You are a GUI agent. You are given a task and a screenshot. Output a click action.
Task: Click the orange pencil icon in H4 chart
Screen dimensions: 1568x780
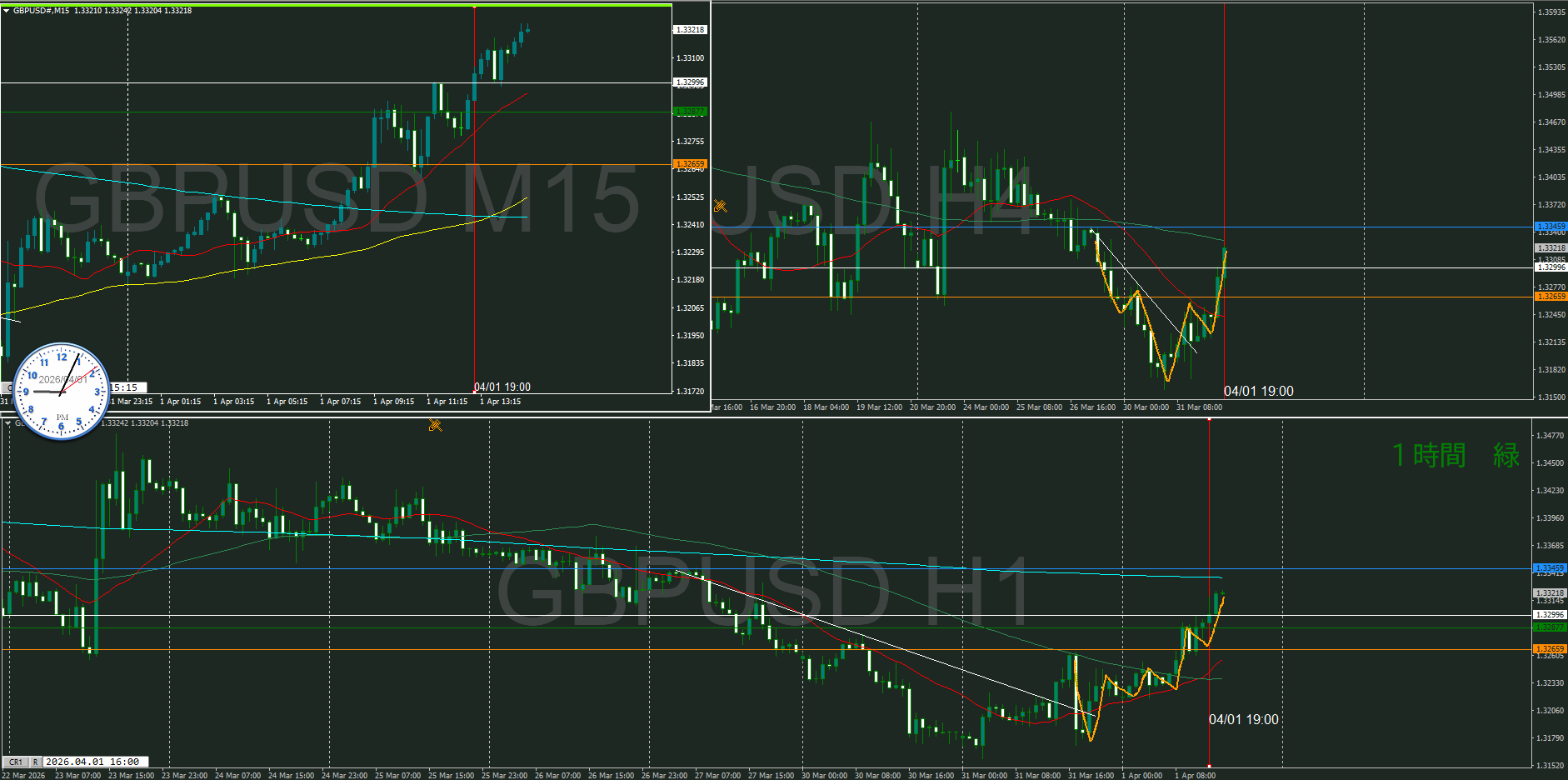(x=721, y=206)
